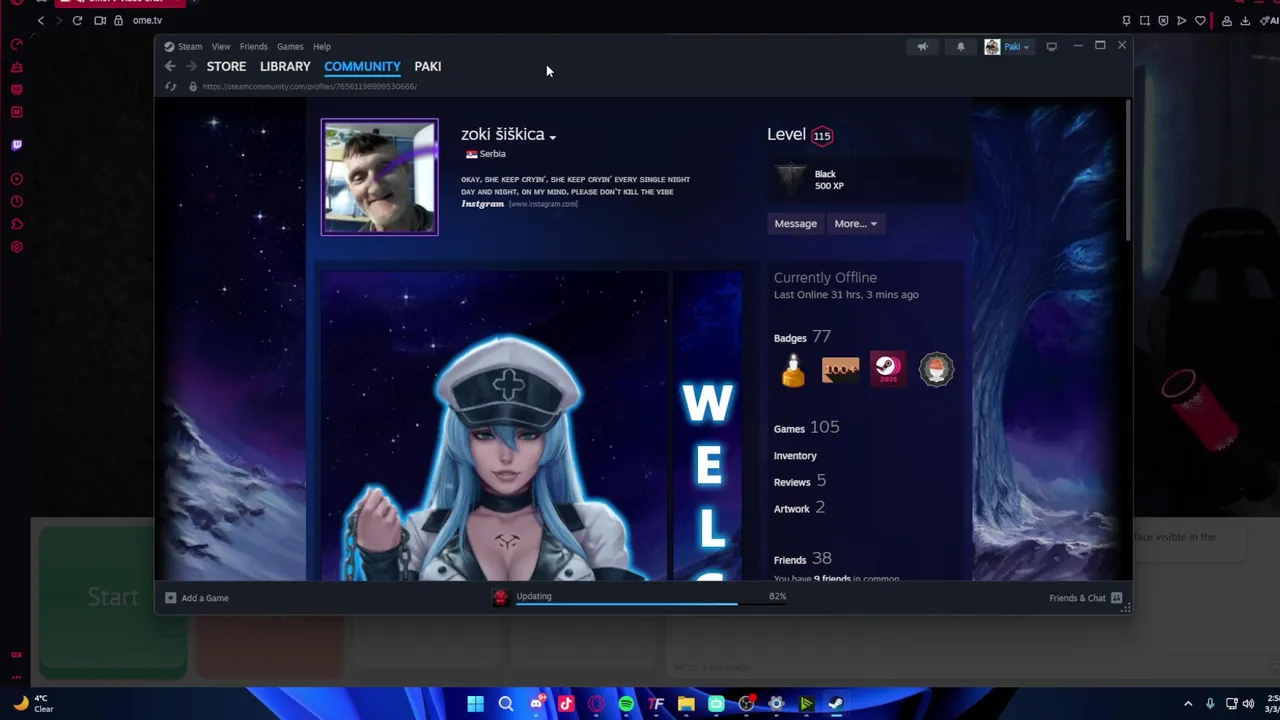Click the updating game's red icon
Viewport: 1280px width, 720px height.
point(500,597)
